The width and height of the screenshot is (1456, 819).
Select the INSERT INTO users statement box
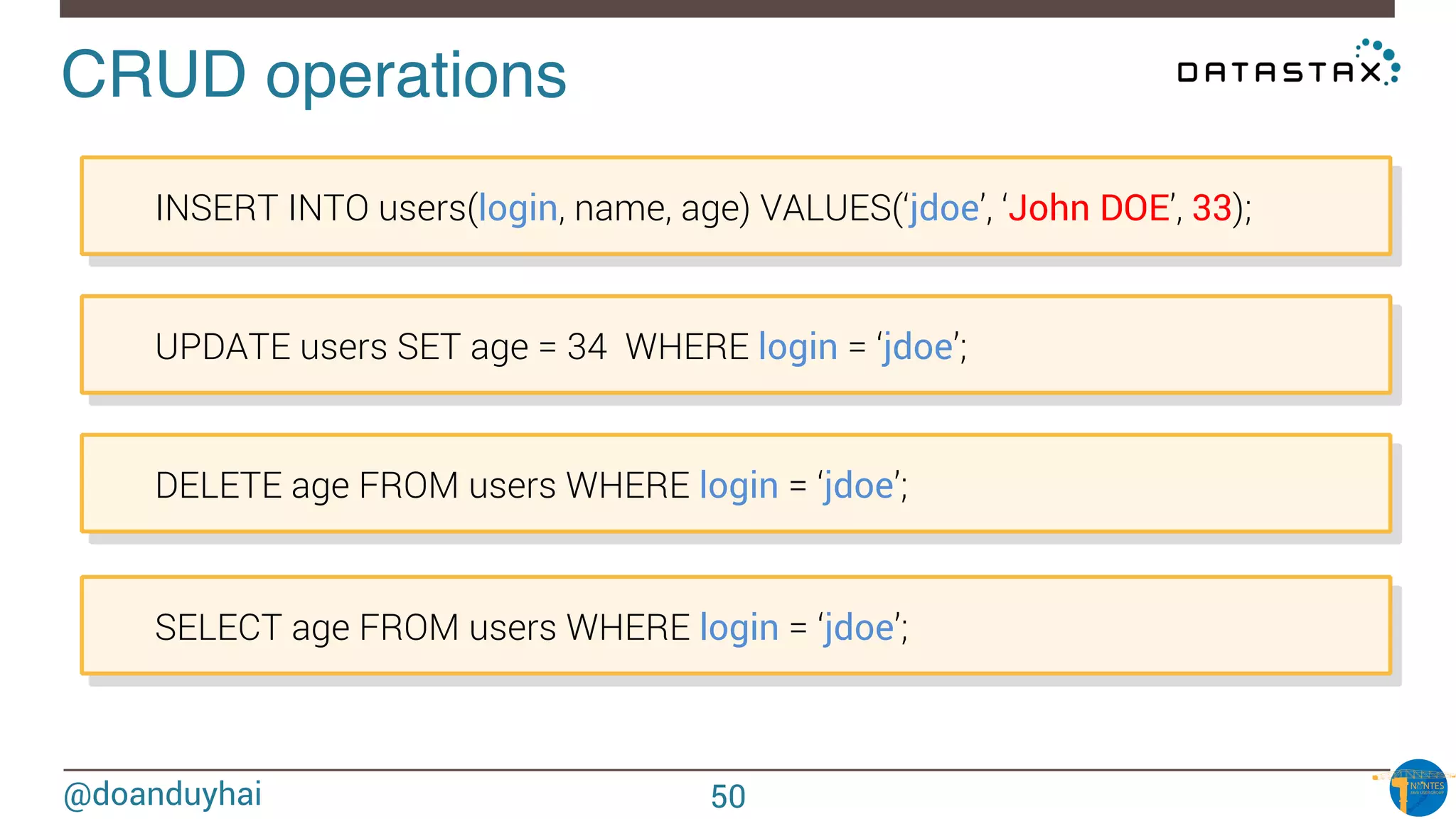(736, 205)
